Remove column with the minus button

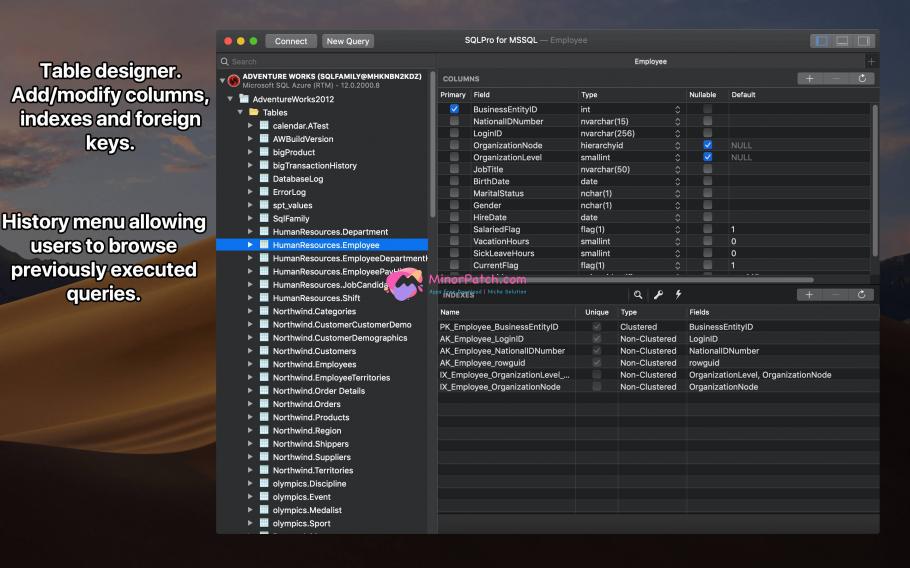click(x=836, y=78)
